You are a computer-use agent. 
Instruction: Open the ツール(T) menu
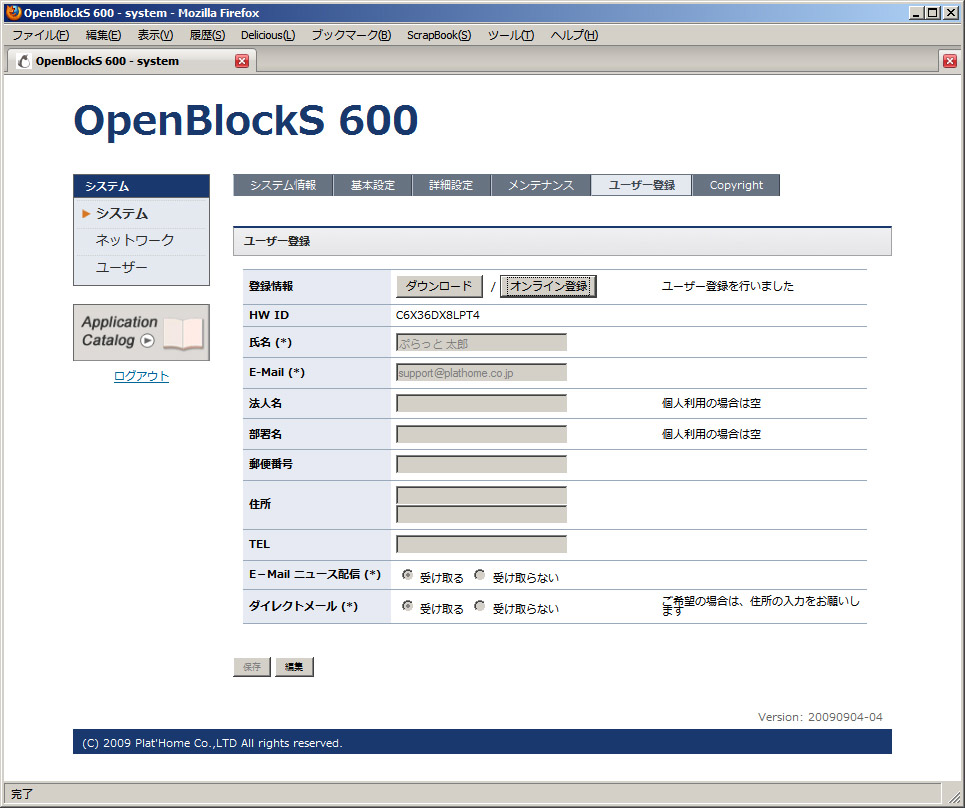511,35
